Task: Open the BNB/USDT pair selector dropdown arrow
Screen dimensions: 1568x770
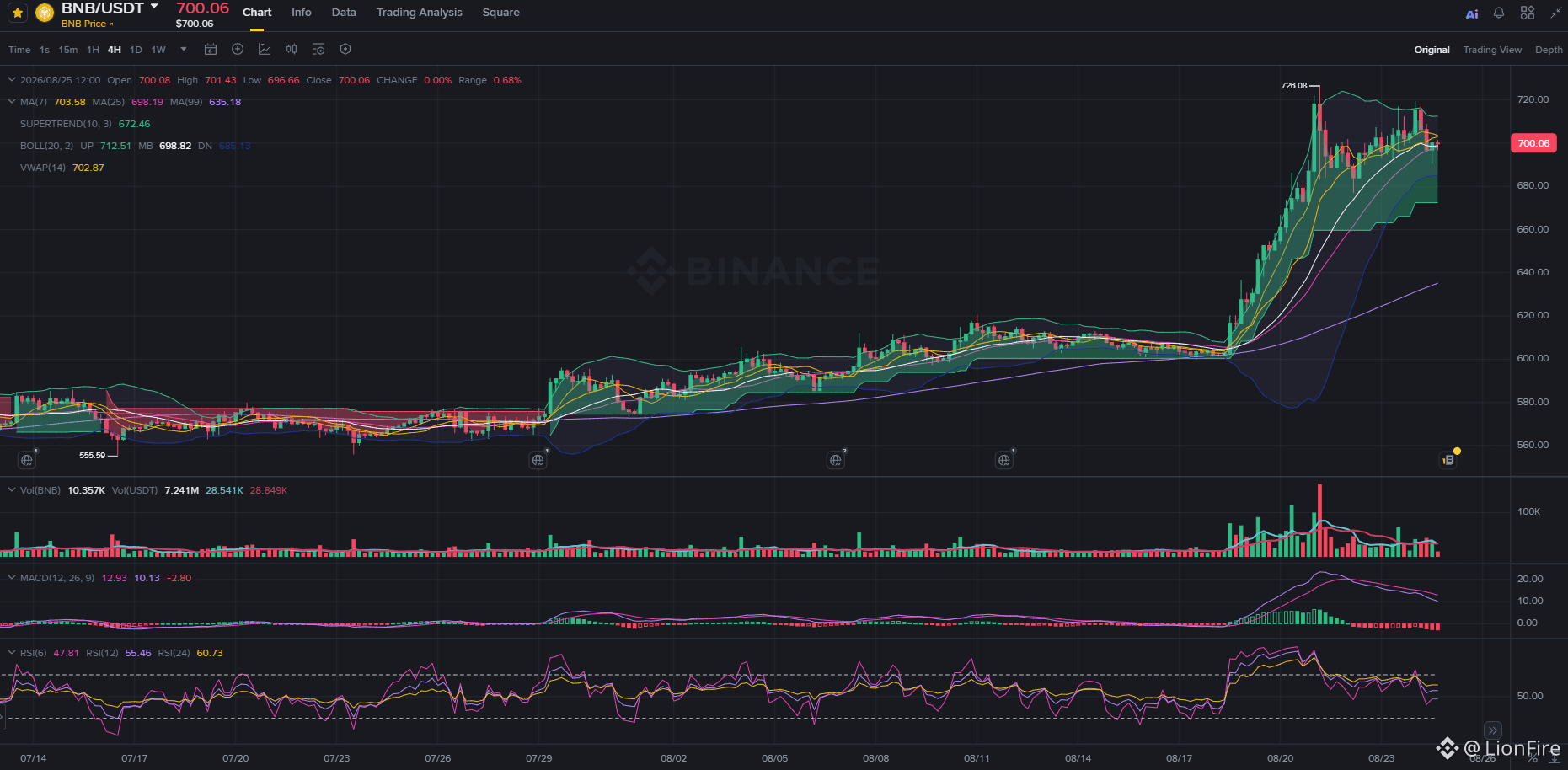Action: click(x=154, y=7)
